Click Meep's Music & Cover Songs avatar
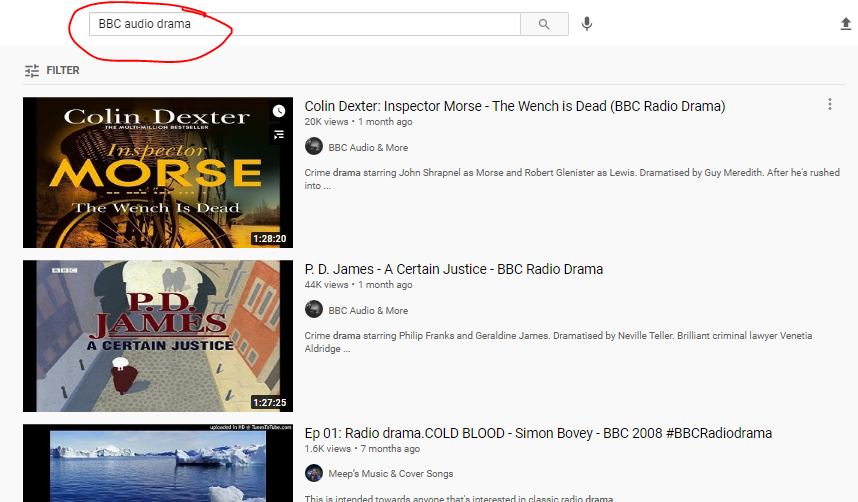 [x=314, y=473]
